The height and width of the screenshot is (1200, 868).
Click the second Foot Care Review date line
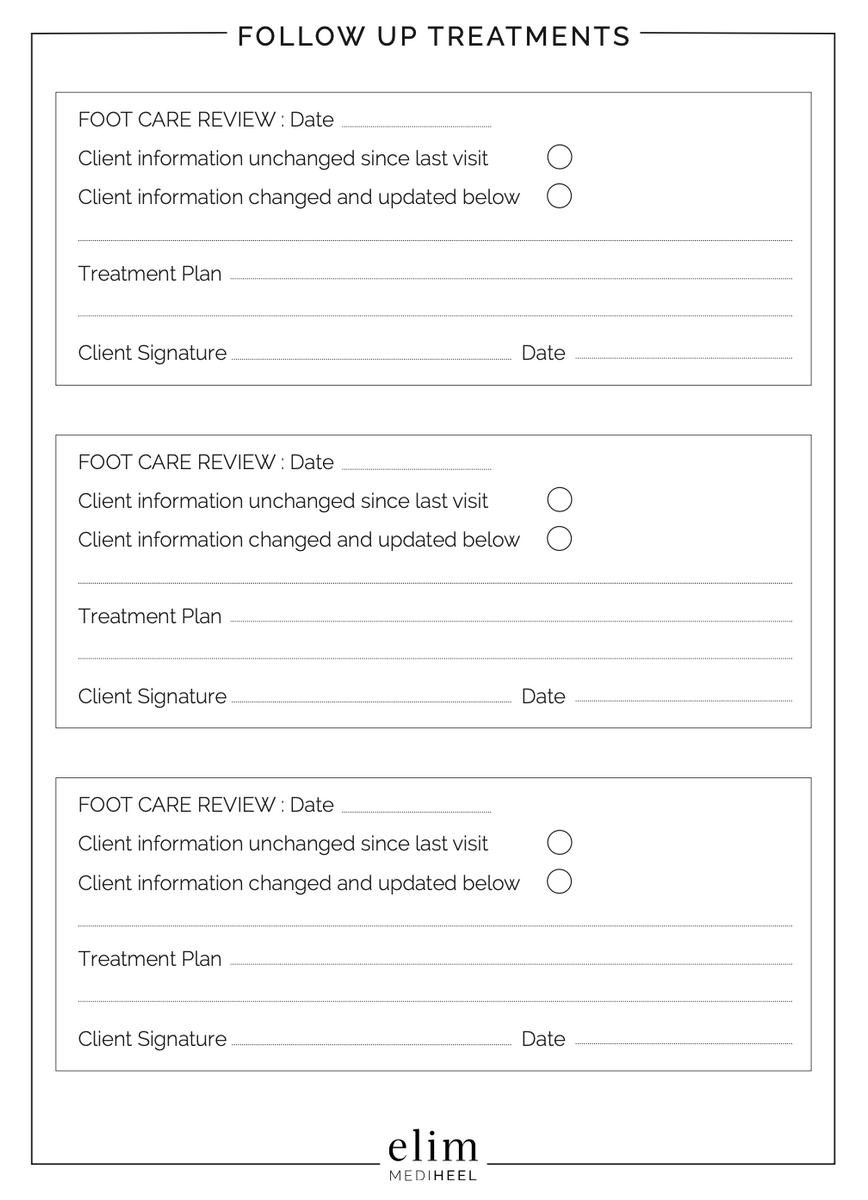click(416, 466)
